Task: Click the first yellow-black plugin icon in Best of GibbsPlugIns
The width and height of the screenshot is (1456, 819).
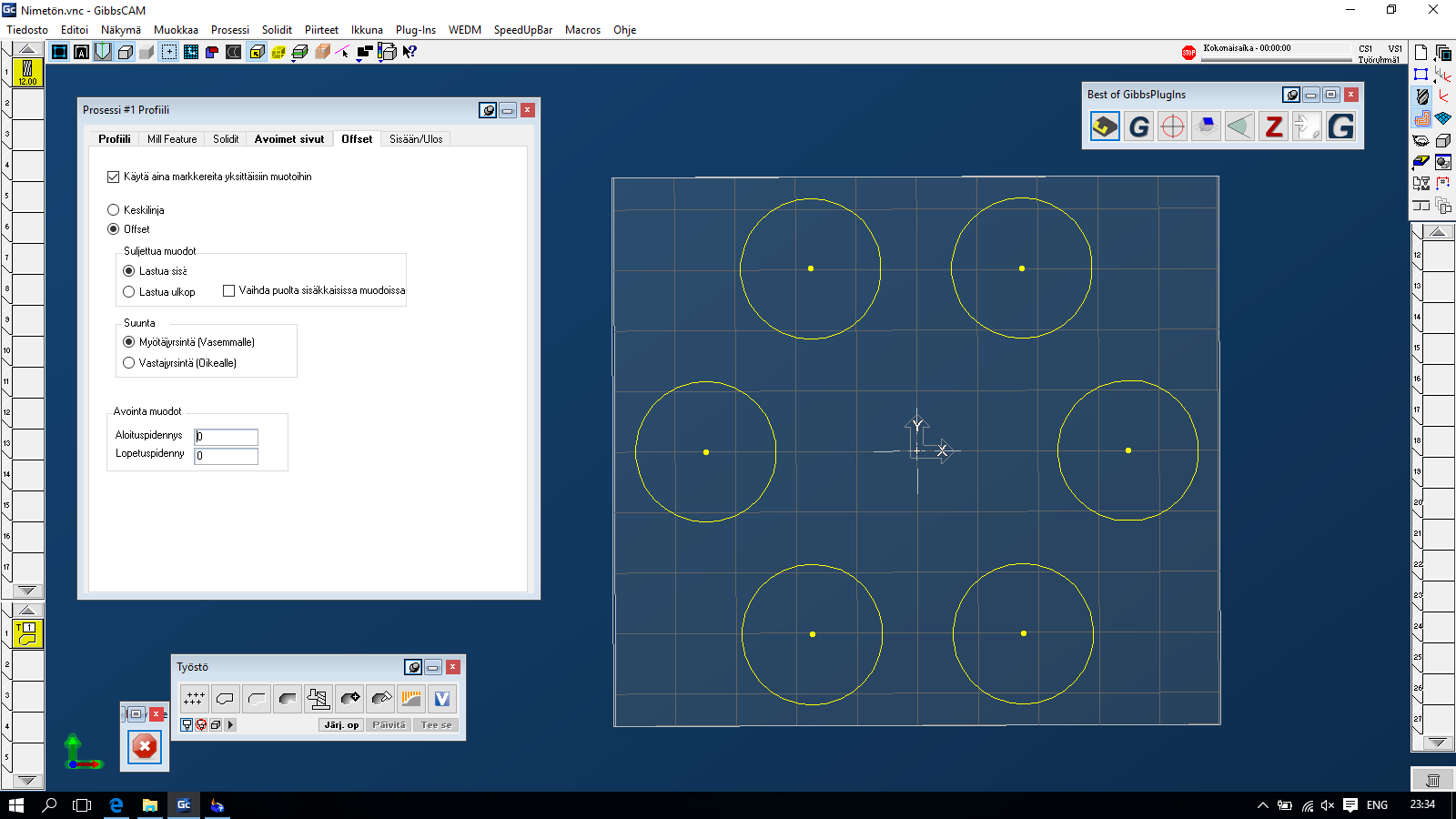Action: [1105, 126]
